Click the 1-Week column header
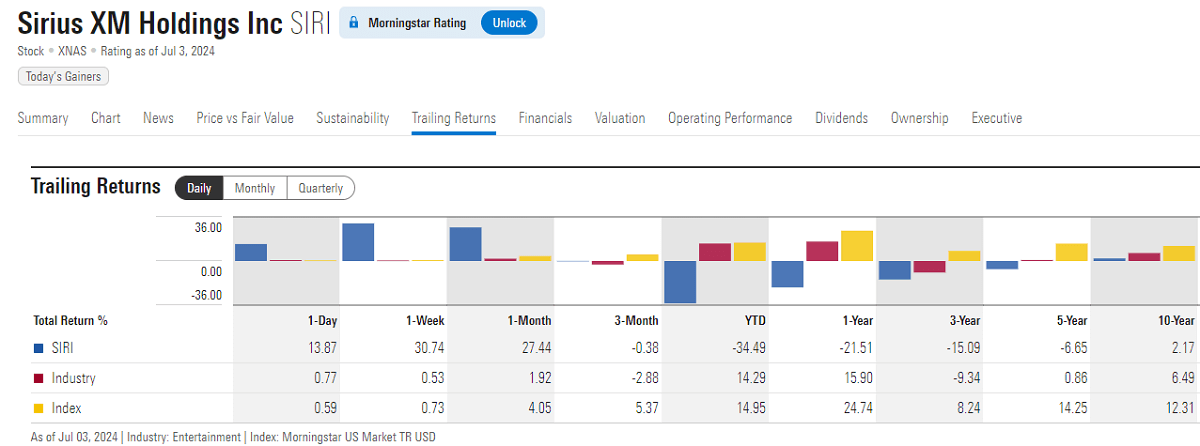This screenshot has width=1200, height=446. pos(425,321)
